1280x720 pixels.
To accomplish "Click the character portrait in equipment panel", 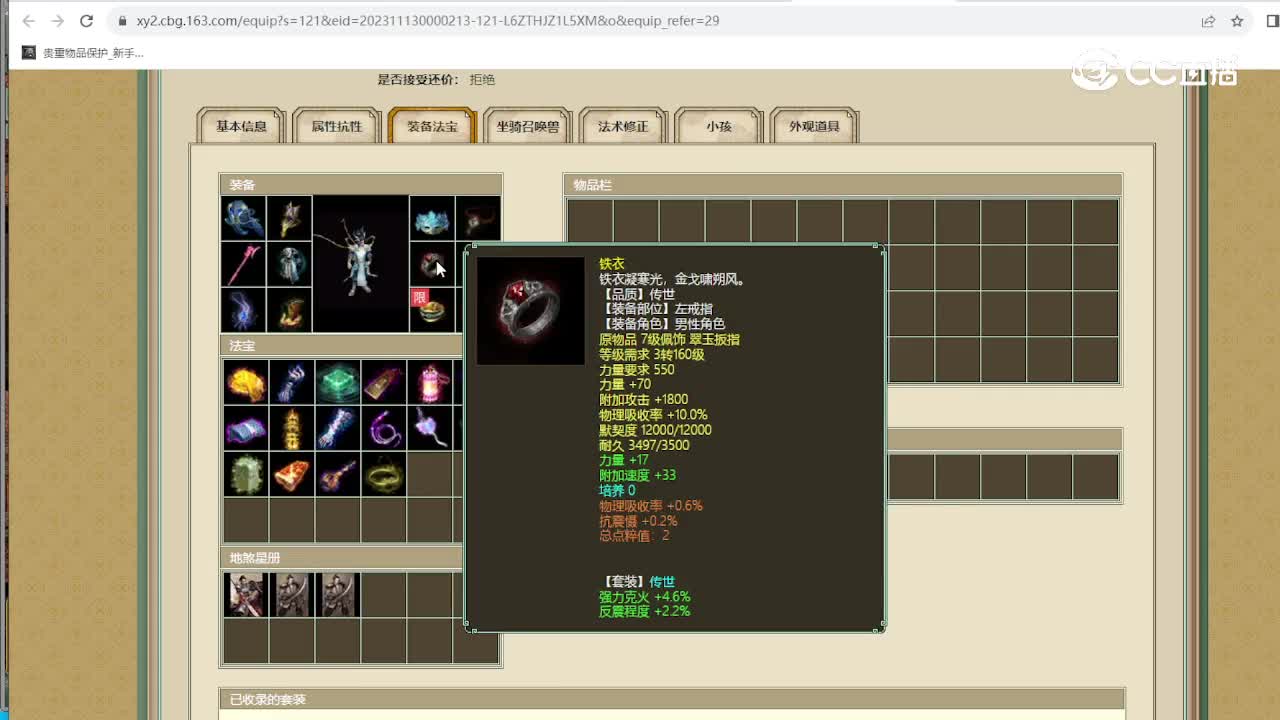I will click(x=361, y=264).
